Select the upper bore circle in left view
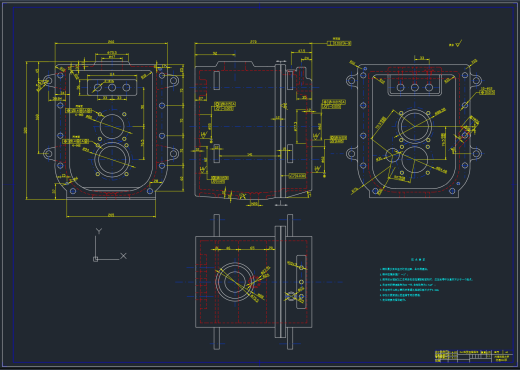This screenshot has height=370, width=520. click(x=112, y=126)
